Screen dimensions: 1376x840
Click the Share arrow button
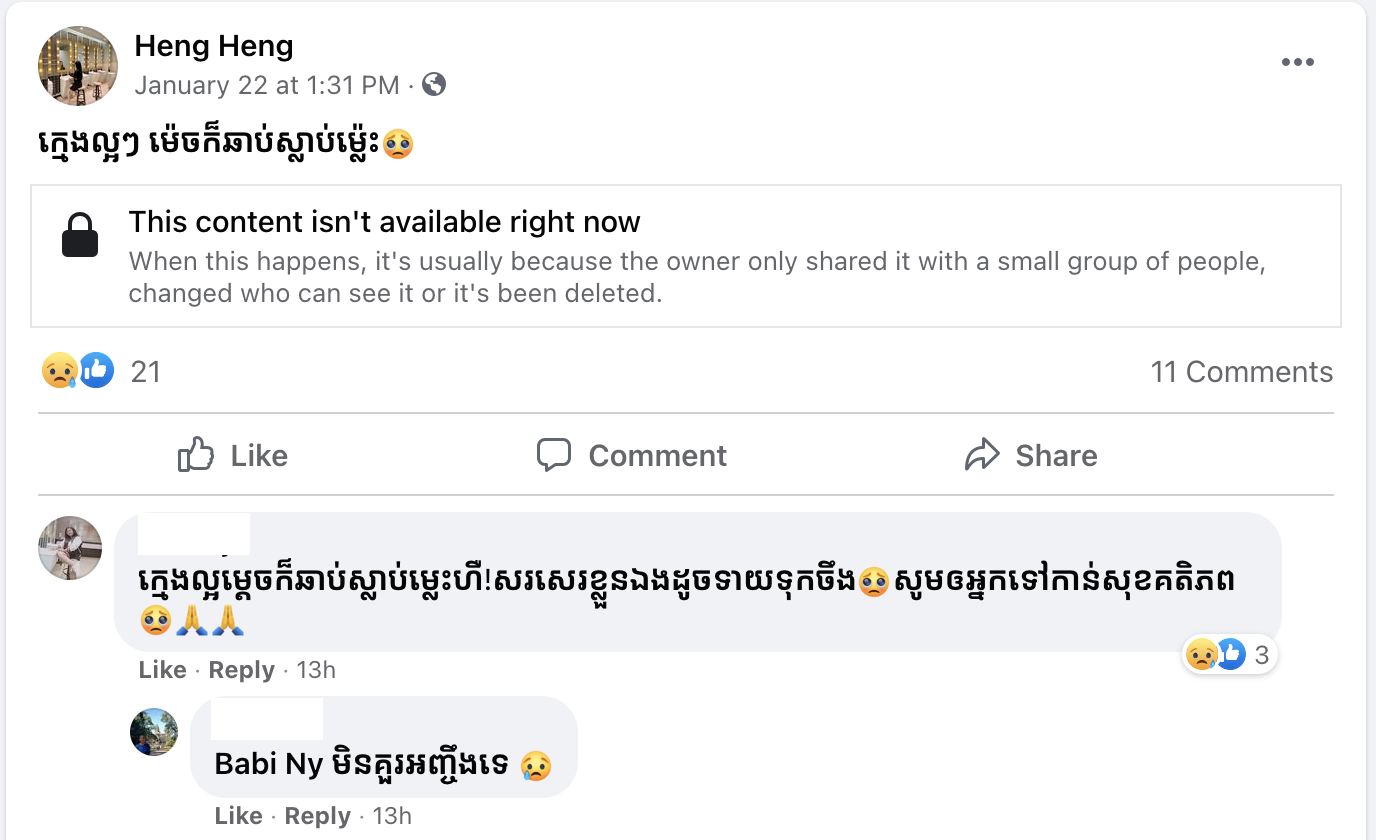1031,455
